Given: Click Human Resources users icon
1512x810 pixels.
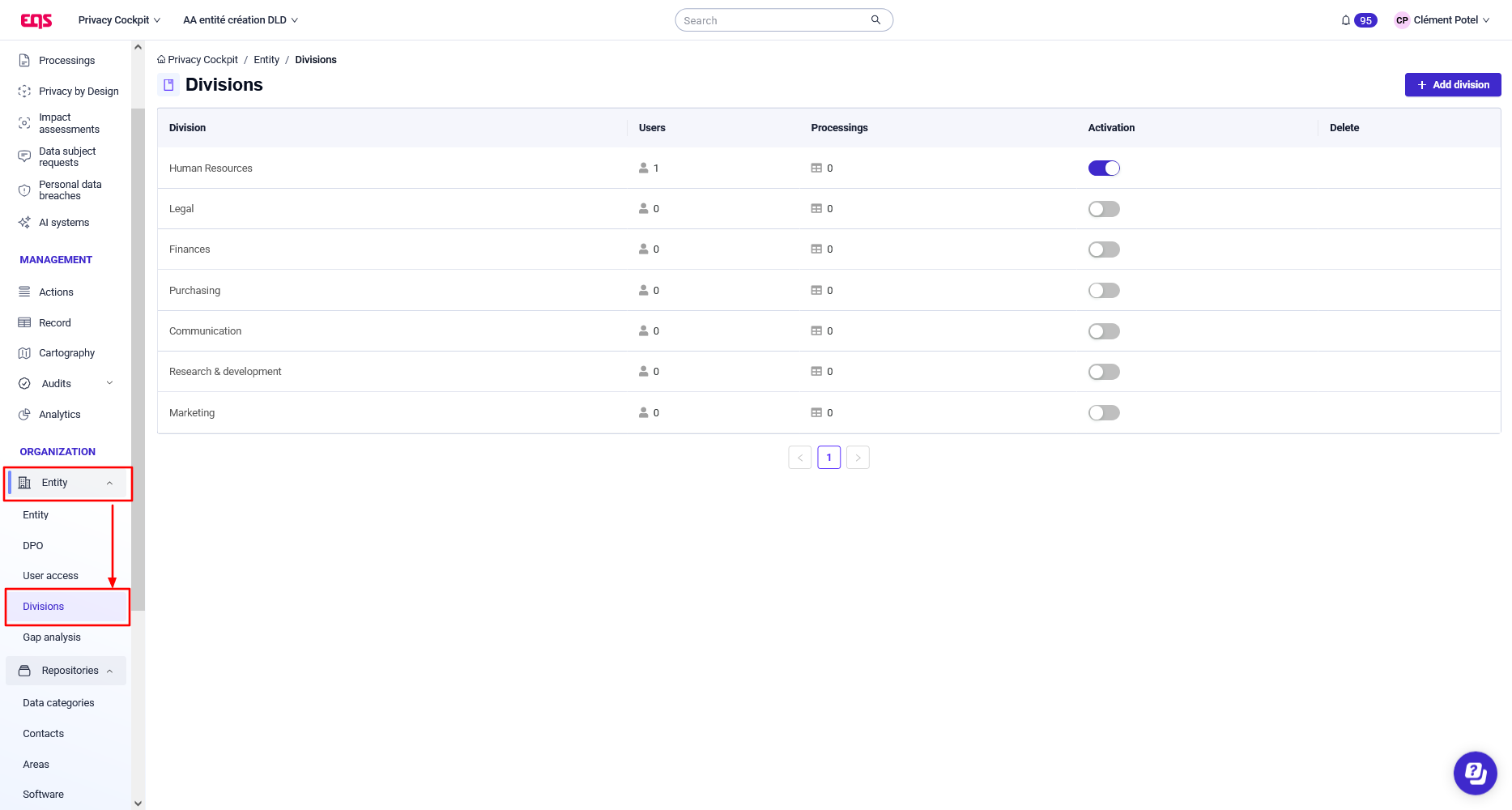Looking at the screenshot, I should (644, 168).
